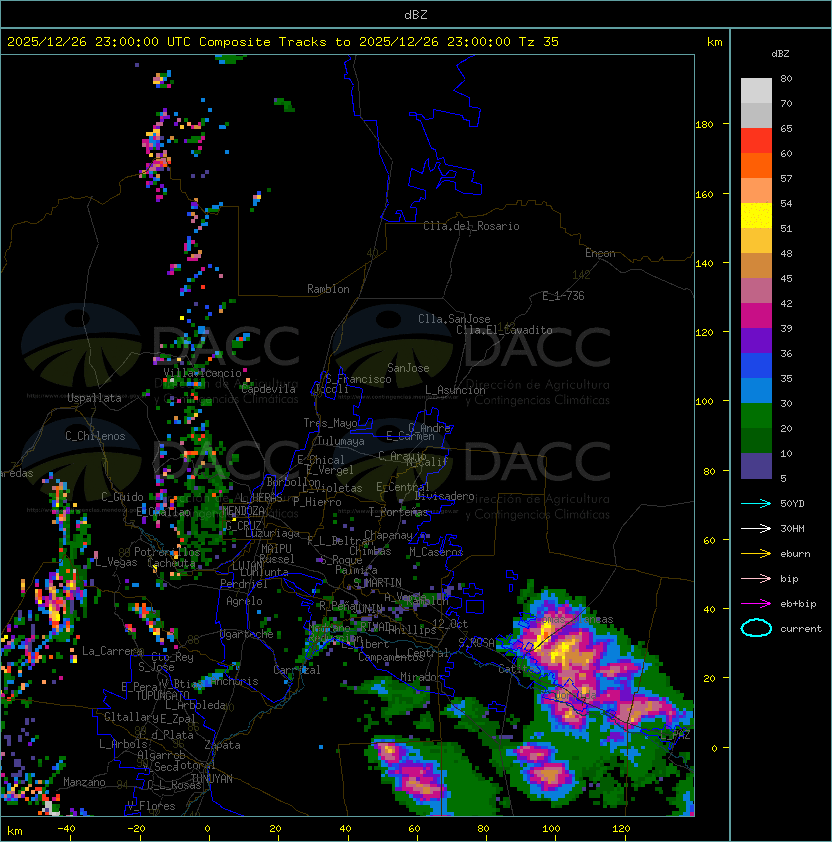The height and width of the screenshot is (842, 832).
Task: Pick the 5 dBZ dark purple swatch
Action: point(756,466)
